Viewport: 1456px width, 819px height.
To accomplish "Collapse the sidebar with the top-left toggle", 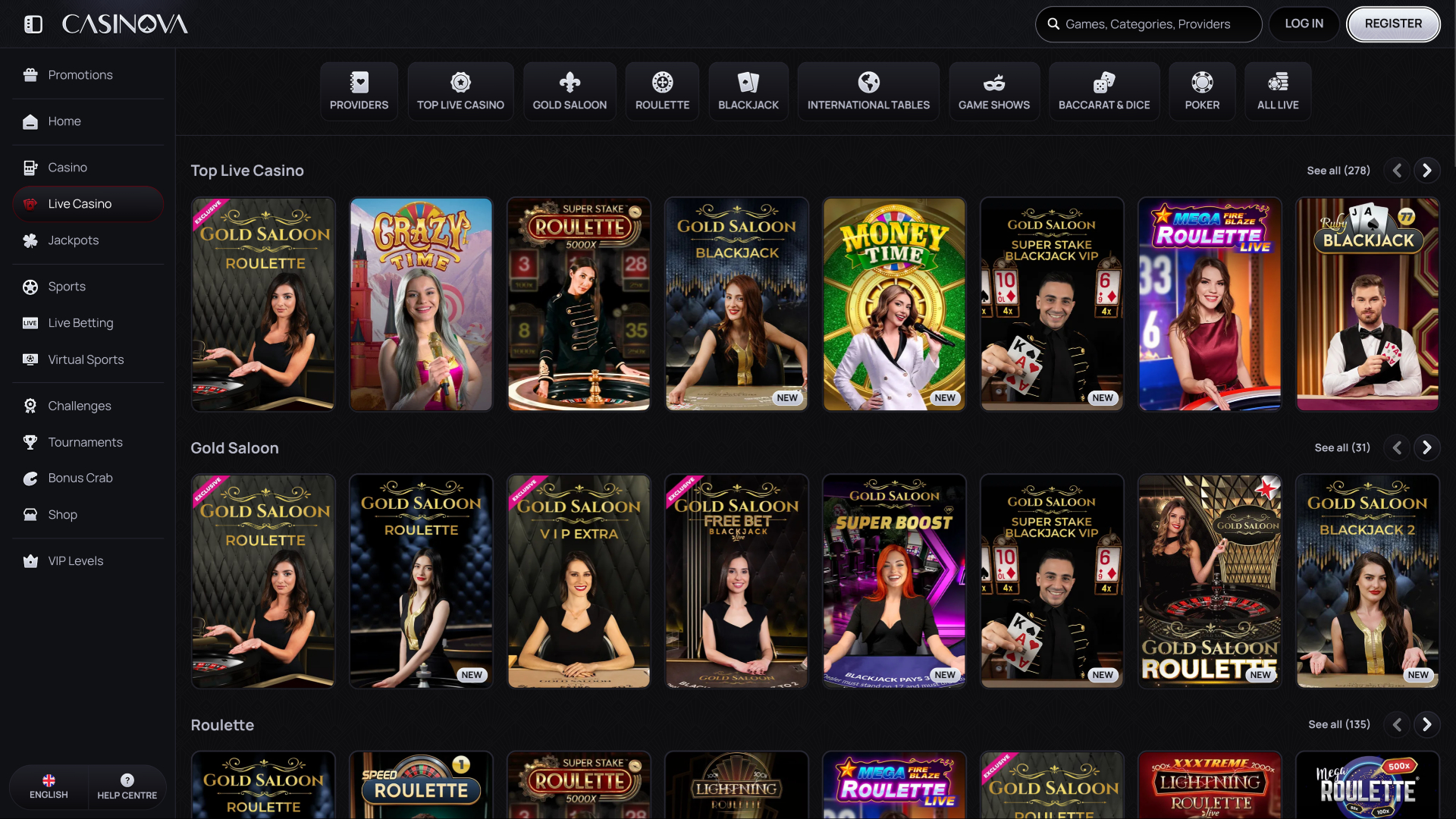I will click(x=33, y=24).
